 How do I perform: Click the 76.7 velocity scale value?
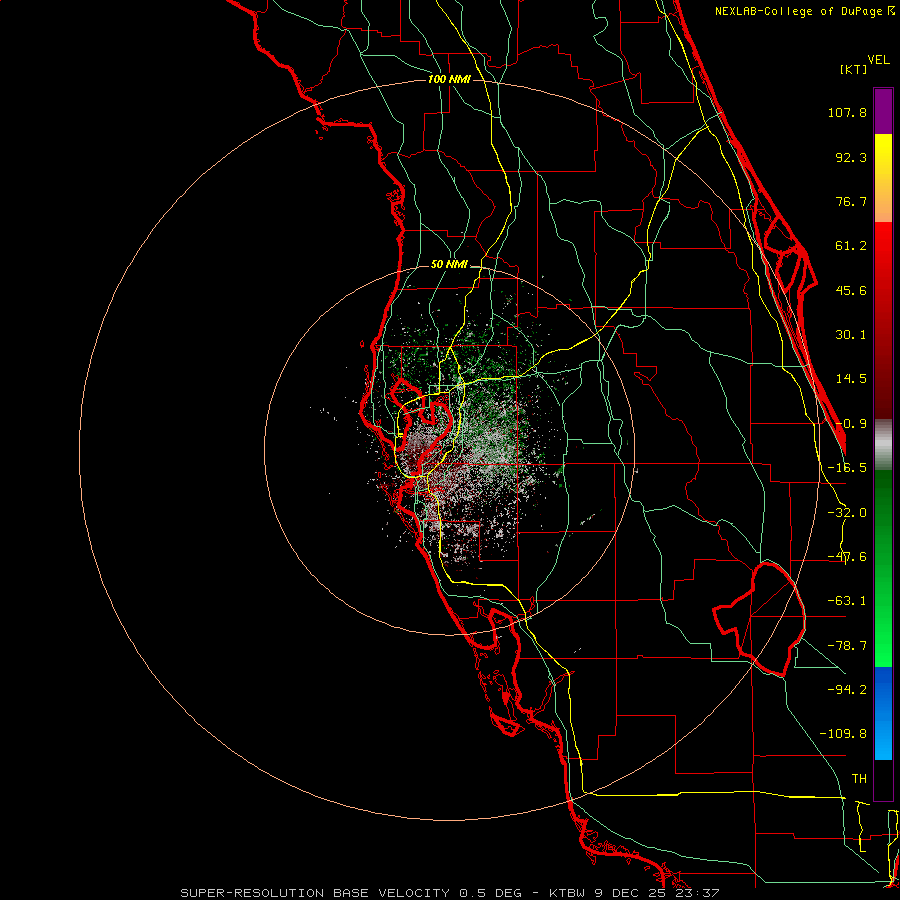pos(851,201)
